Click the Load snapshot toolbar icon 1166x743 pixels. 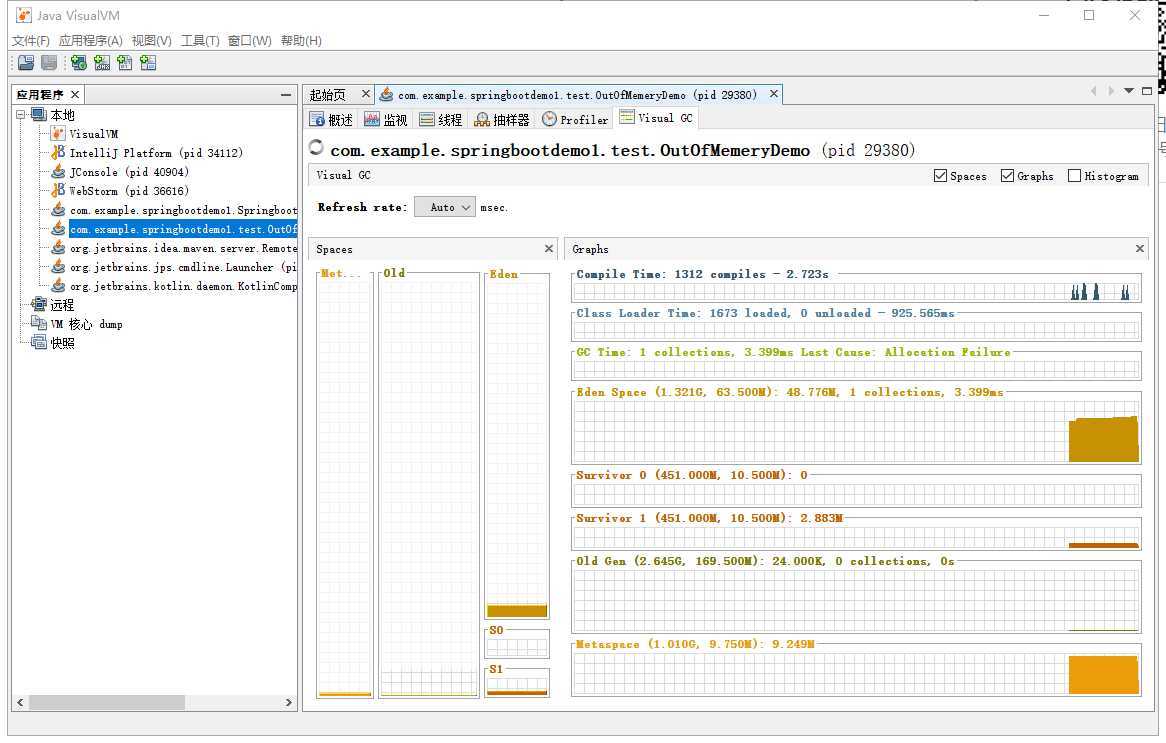[26, 63]
